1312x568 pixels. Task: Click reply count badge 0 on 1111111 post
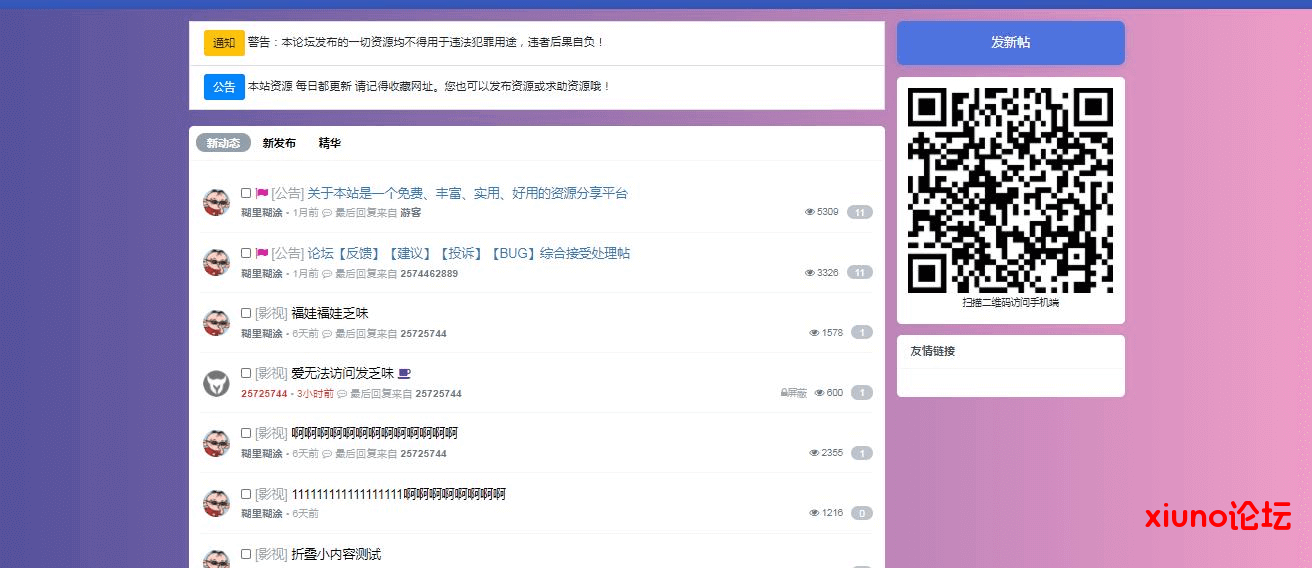pos(862,513)
